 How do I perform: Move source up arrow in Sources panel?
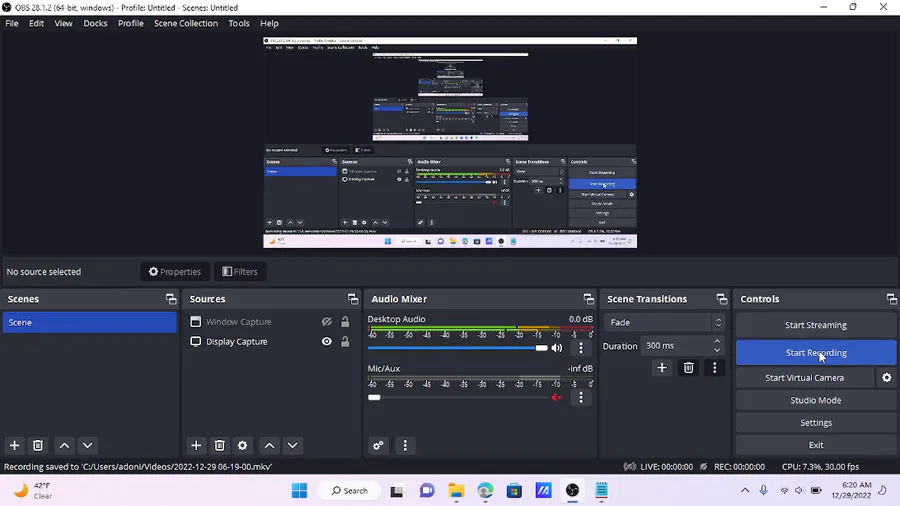point(269,445)
